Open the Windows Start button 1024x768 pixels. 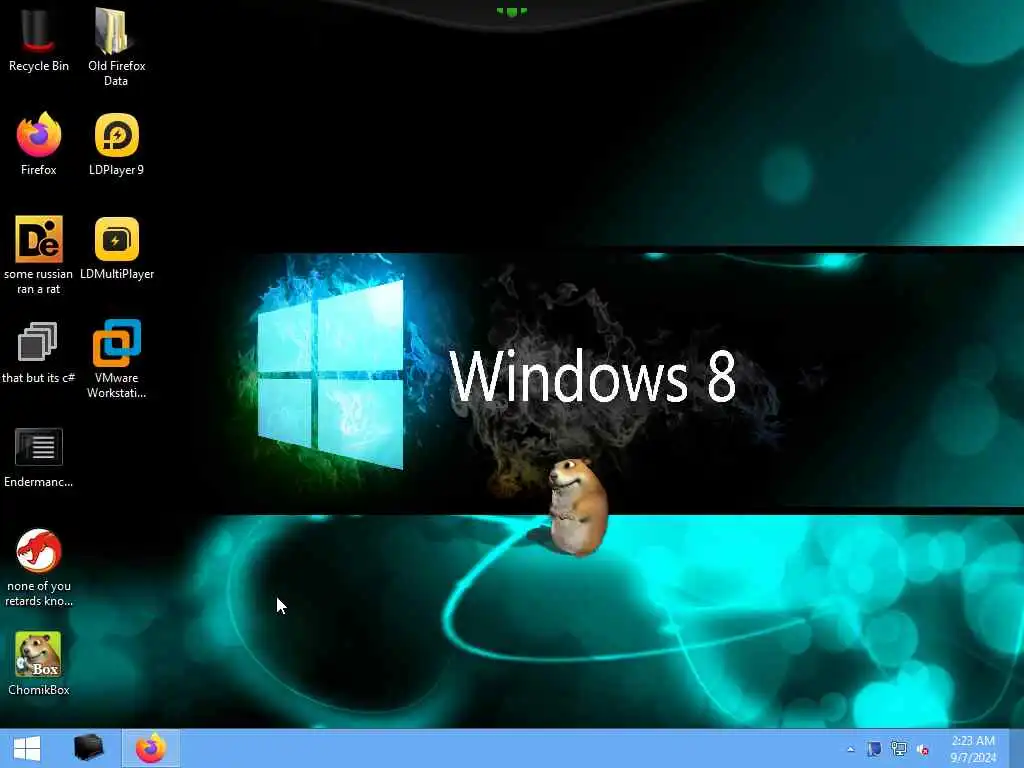[27, 748]
